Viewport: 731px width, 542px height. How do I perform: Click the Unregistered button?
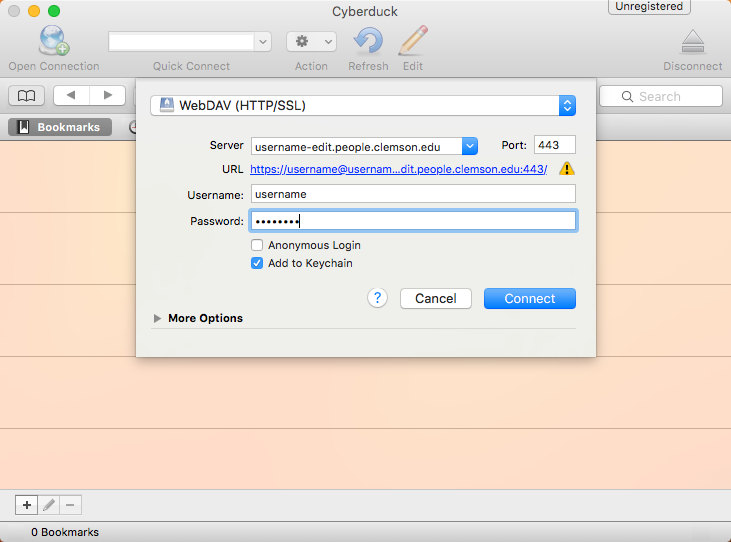[x=649, y=7]
